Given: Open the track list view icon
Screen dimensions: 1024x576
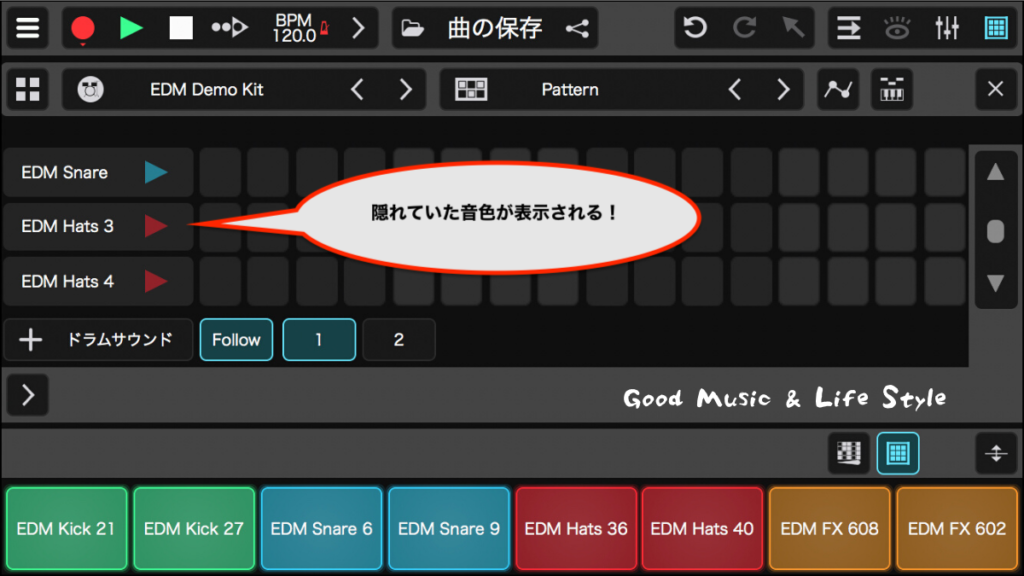Looking at the screenshot, I should pos(848,28).
